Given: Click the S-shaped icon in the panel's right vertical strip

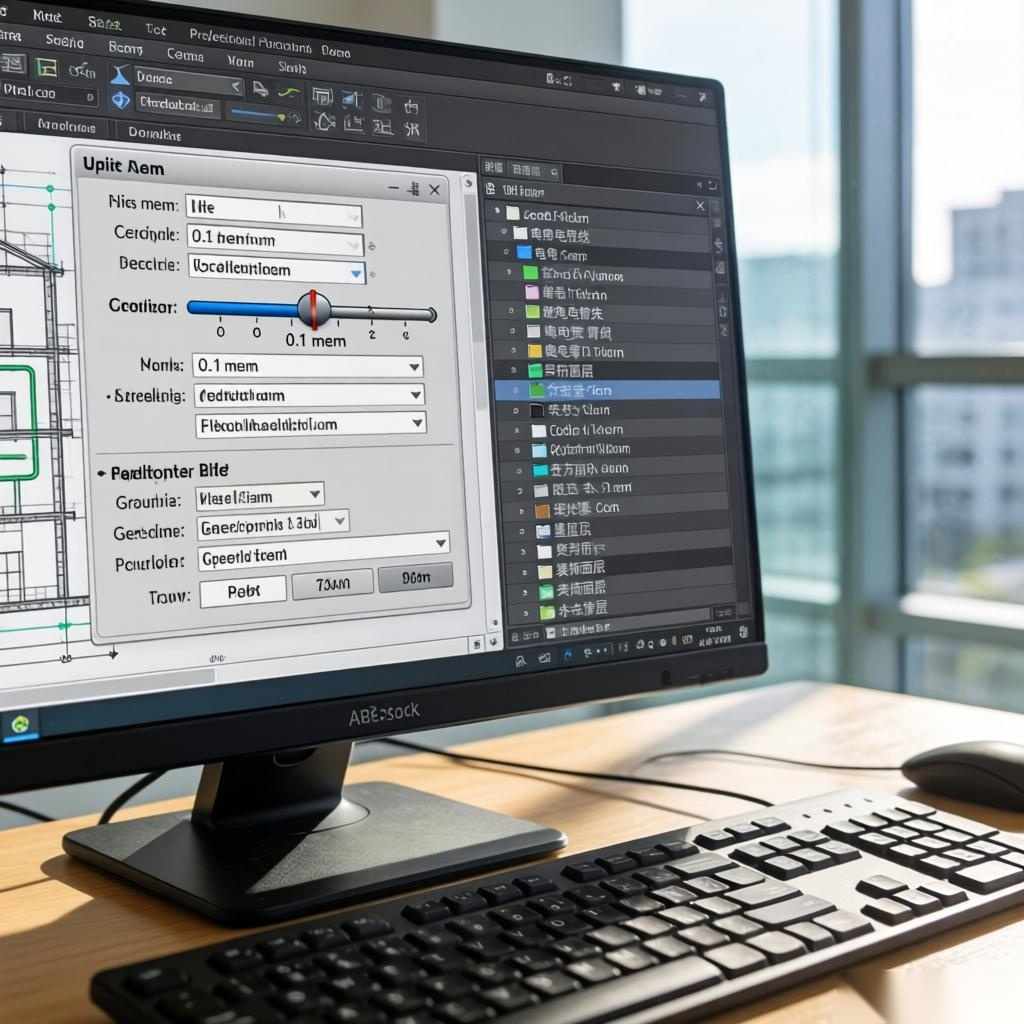Looking at the screenshot, I should click(718, 246).
